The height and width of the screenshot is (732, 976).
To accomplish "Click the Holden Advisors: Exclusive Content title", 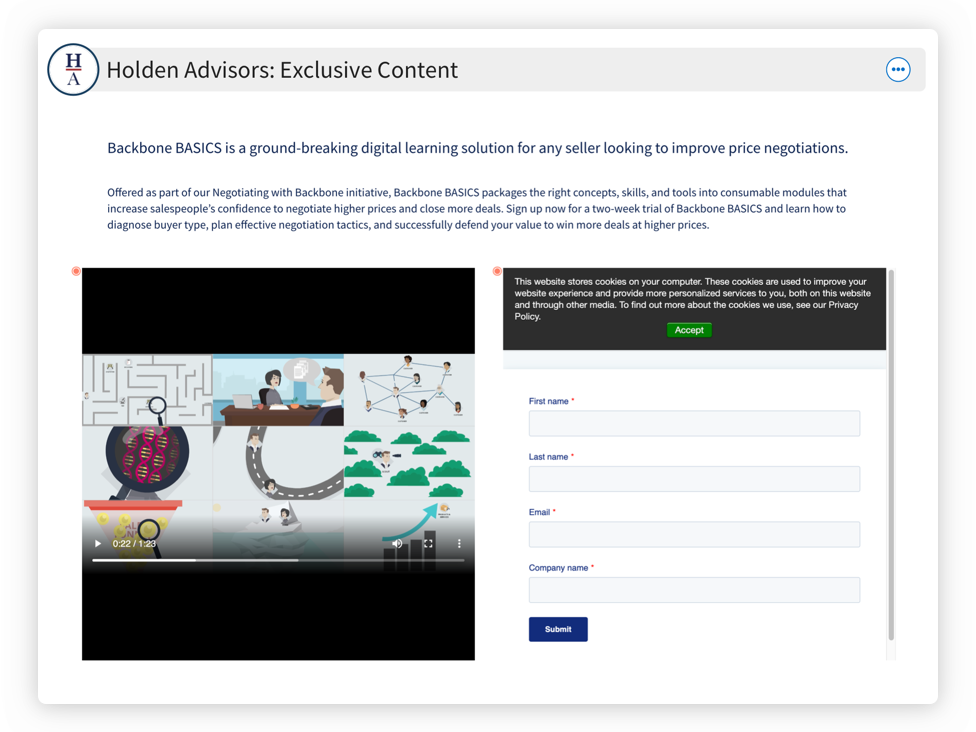I will click(x=282, y=70).
